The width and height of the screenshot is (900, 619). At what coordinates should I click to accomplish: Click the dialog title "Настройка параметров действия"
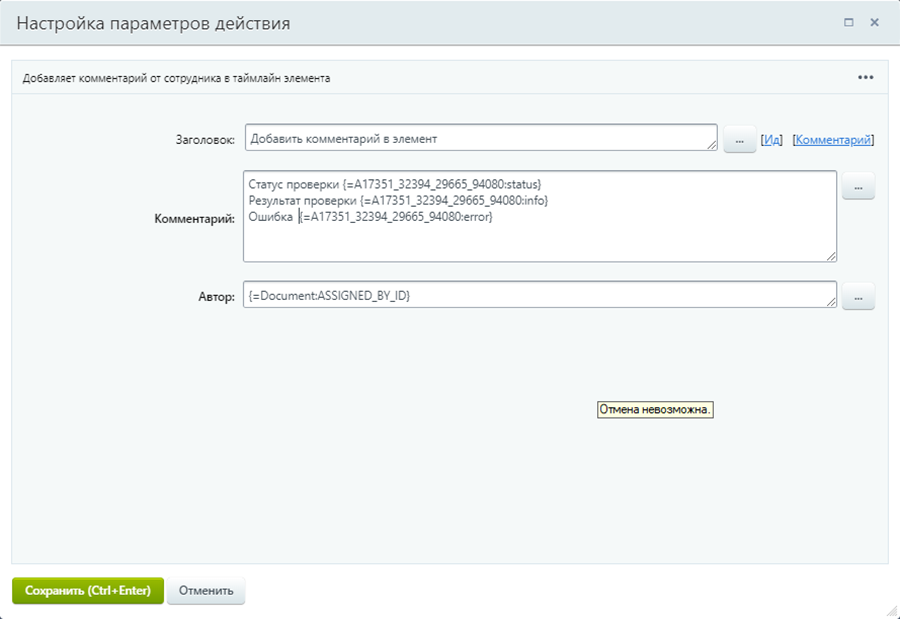click(x=153, y=23)
